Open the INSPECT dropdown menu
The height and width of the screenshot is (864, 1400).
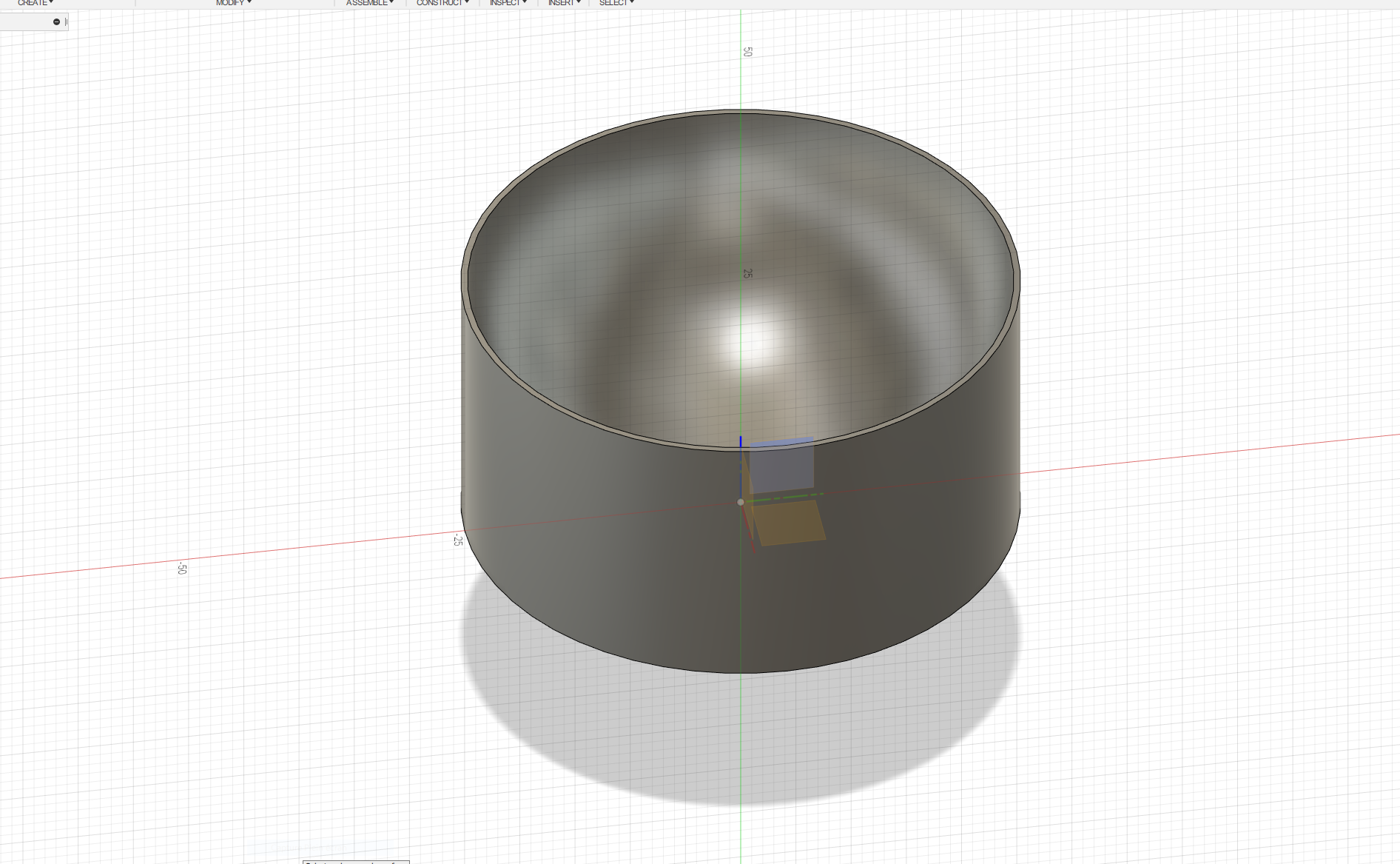(x=508, y=3)
